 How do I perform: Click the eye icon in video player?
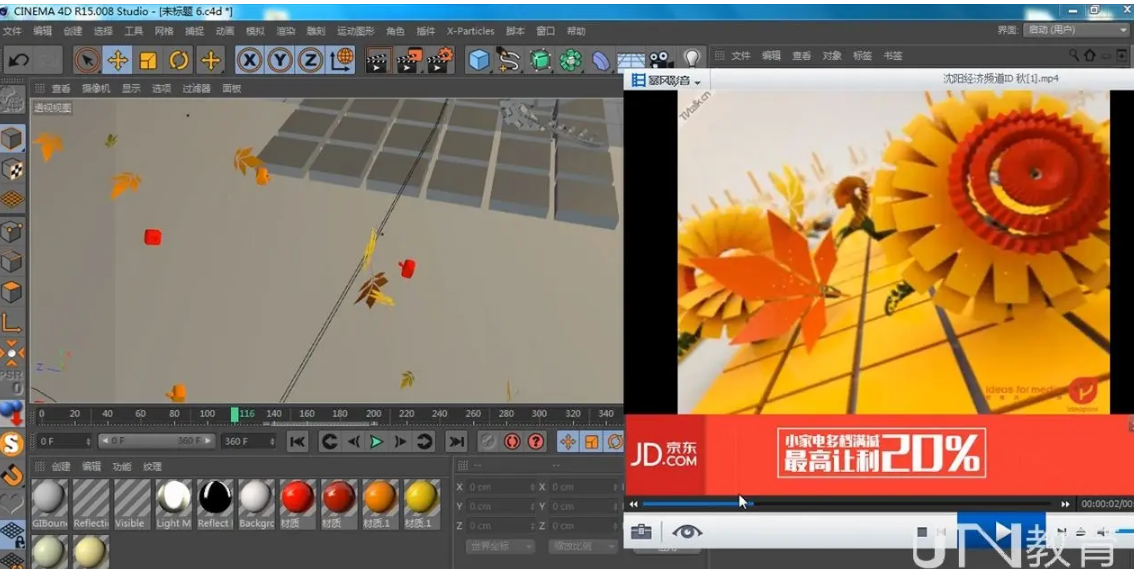(x=687, y=533)
